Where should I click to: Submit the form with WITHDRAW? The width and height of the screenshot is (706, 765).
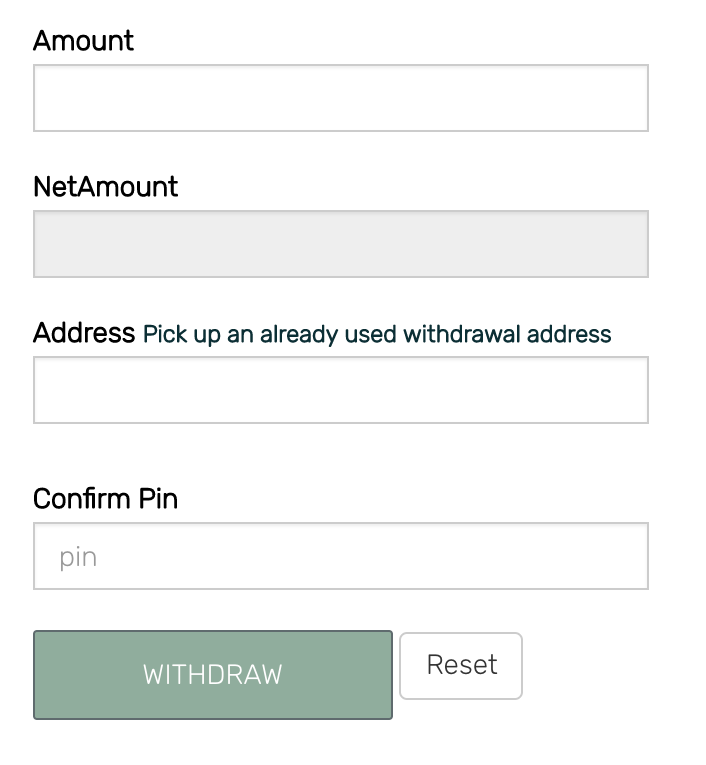tap(213, 675)
